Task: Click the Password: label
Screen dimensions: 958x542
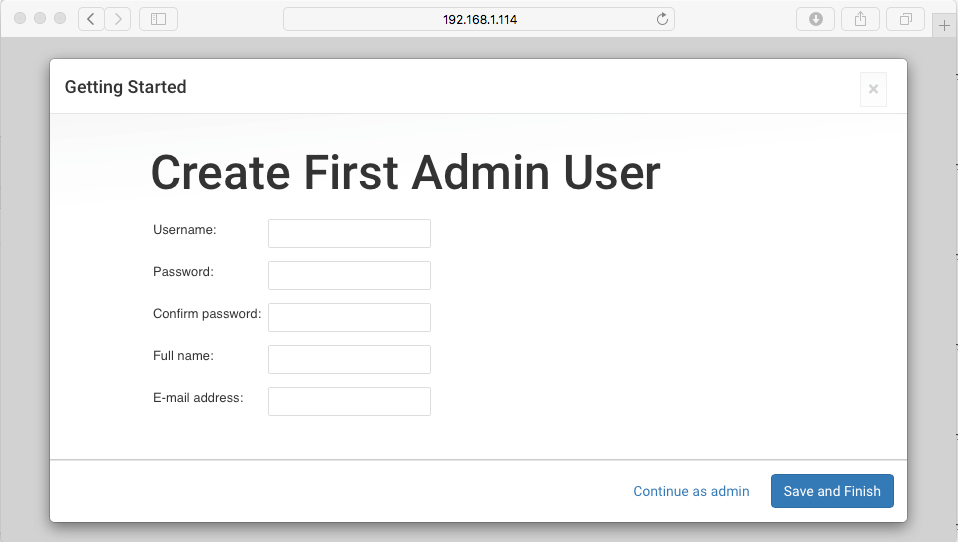Action: pyautogui.click(x=183, y=272)
